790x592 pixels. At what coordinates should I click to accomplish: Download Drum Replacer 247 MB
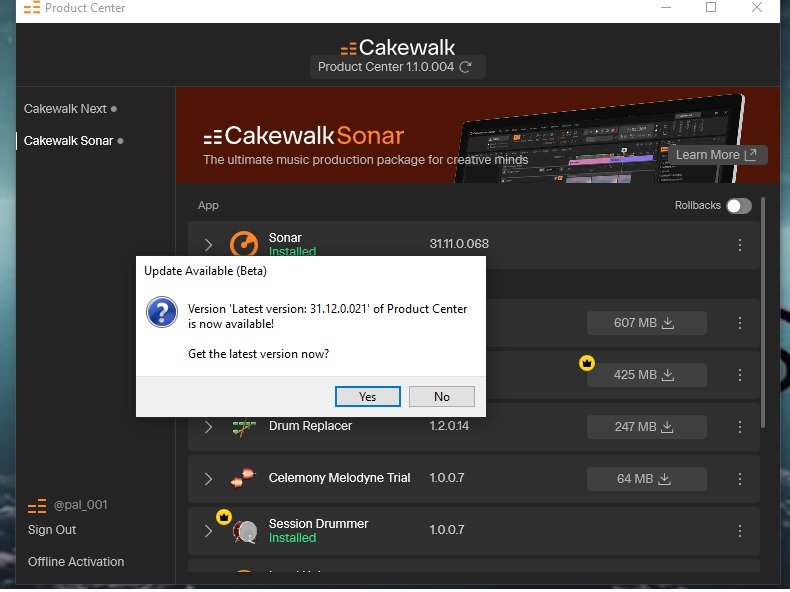(646, 427)
